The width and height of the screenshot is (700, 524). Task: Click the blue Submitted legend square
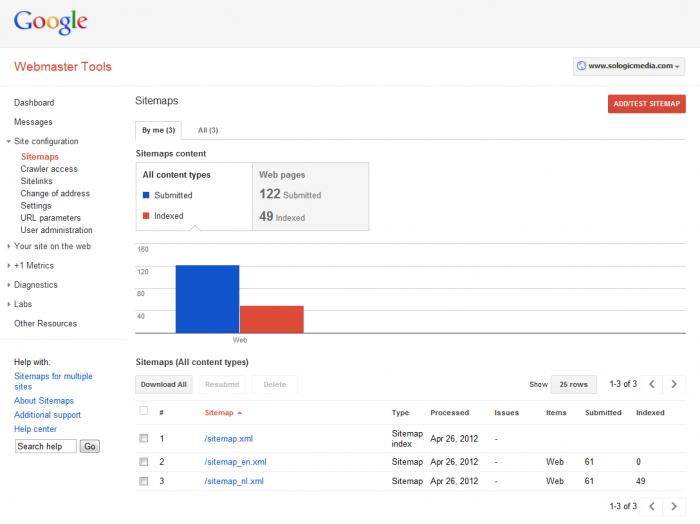pyautogui.click(x=146, y=195)
